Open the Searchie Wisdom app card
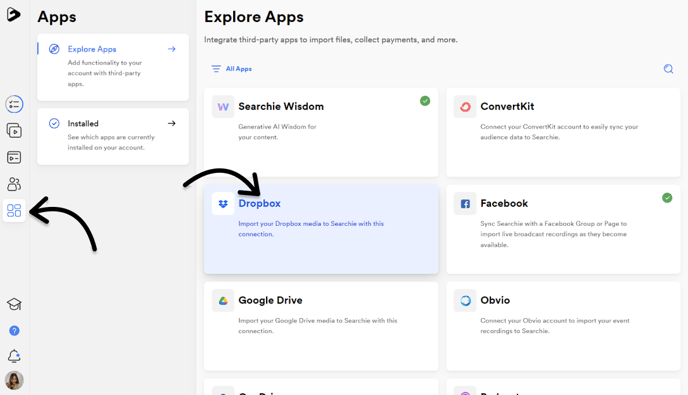 [x=321, y=133]
